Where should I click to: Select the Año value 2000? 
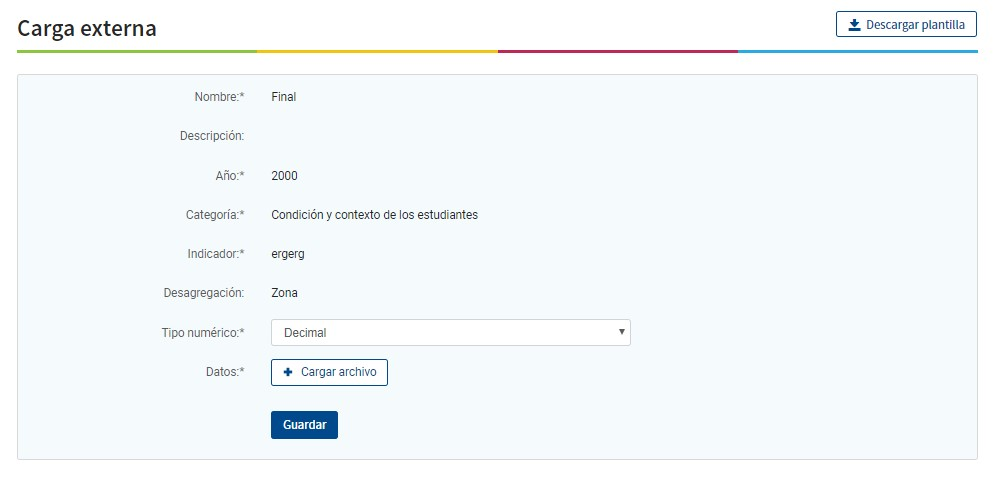[x=284, y=176]
